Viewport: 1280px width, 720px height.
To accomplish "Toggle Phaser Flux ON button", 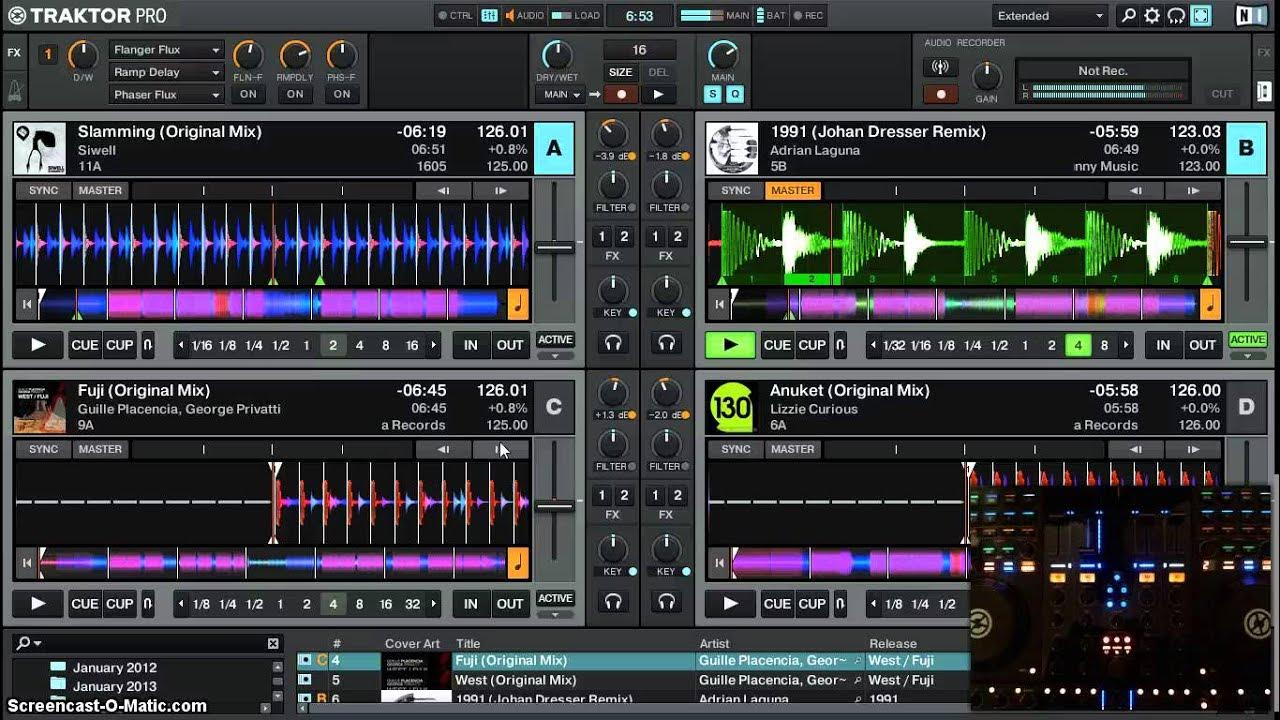I will point(342,94).
